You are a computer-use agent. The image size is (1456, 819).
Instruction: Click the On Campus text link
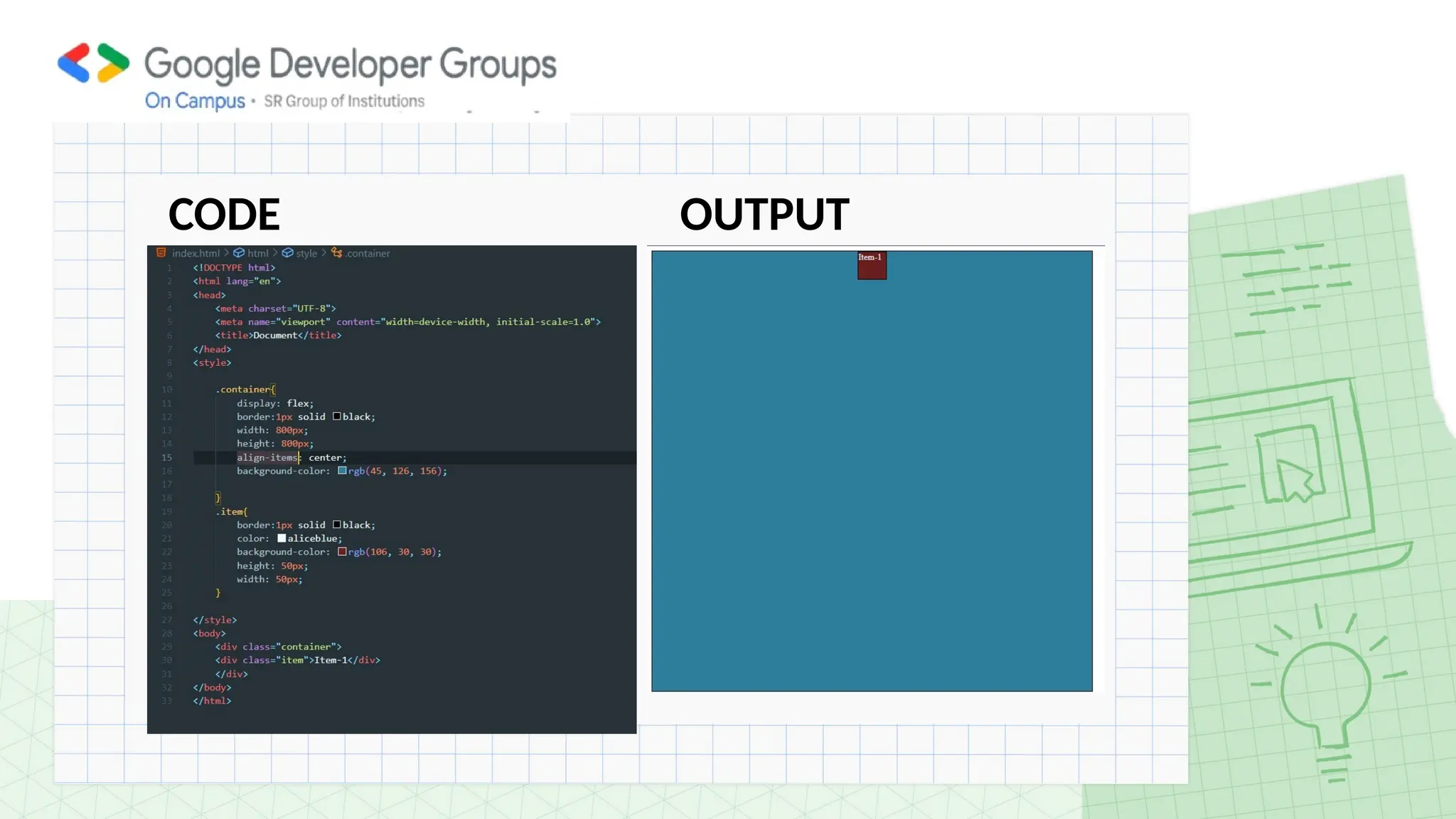click(195, 101)
